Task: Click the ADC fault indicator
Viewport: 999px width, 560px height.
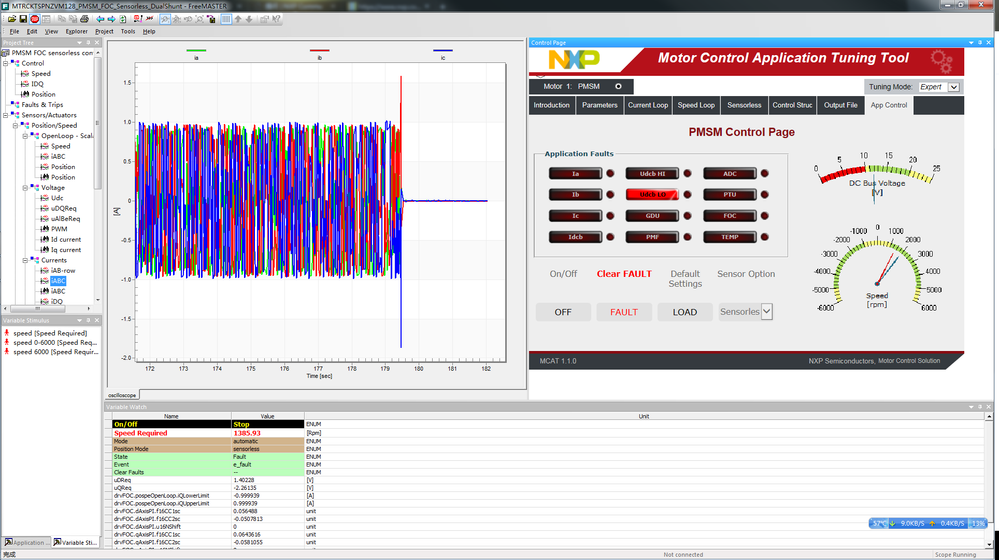Action: (x=729, y=173)
